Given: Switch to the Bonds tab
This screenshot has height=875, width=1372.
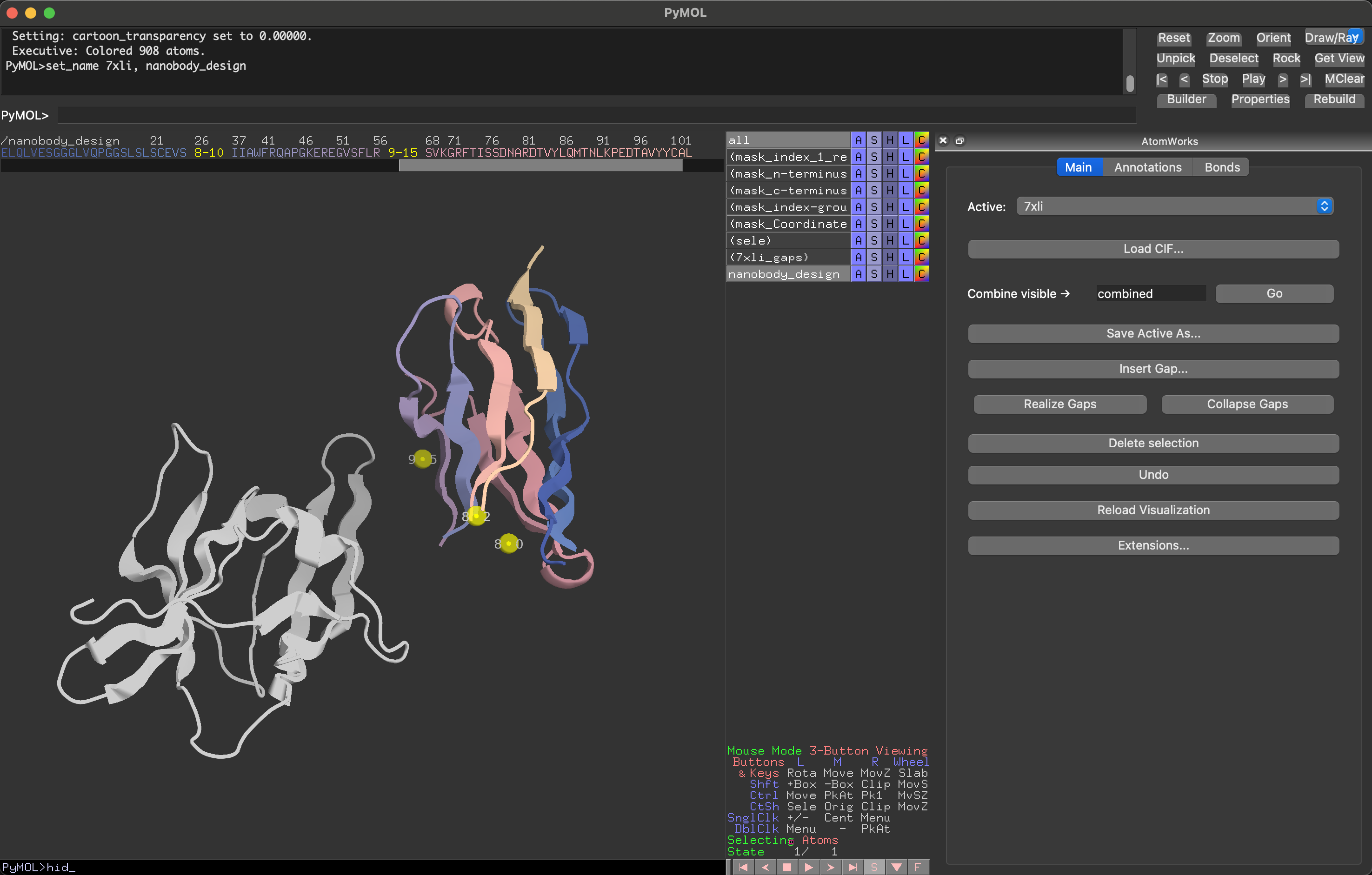Looking at the screenshot, I should coord(1222,167).
